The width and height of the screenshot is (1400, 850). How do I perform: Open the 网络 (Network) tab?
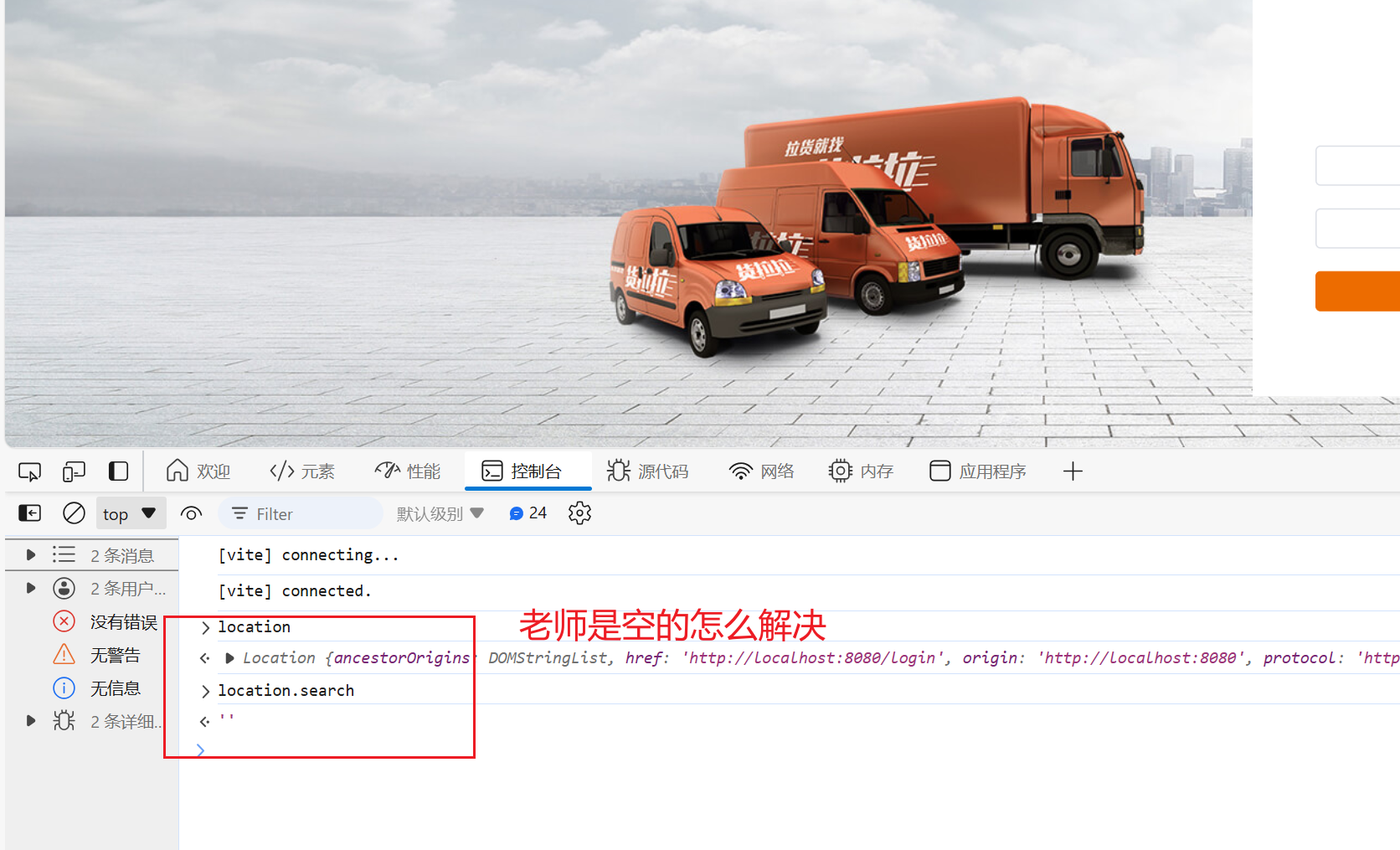pyautogui.click(x=761, y=471)
